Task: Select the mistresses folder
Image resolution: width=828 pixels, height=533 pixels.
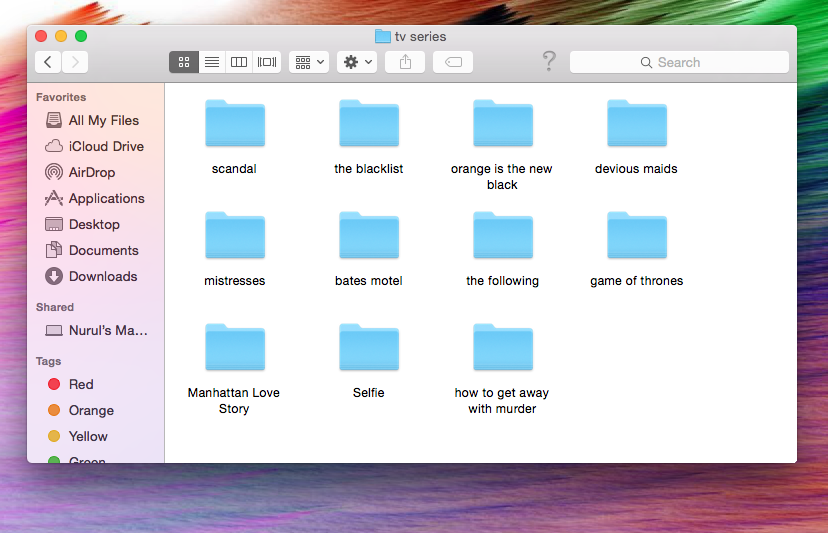Action: (x=235, y=235)
